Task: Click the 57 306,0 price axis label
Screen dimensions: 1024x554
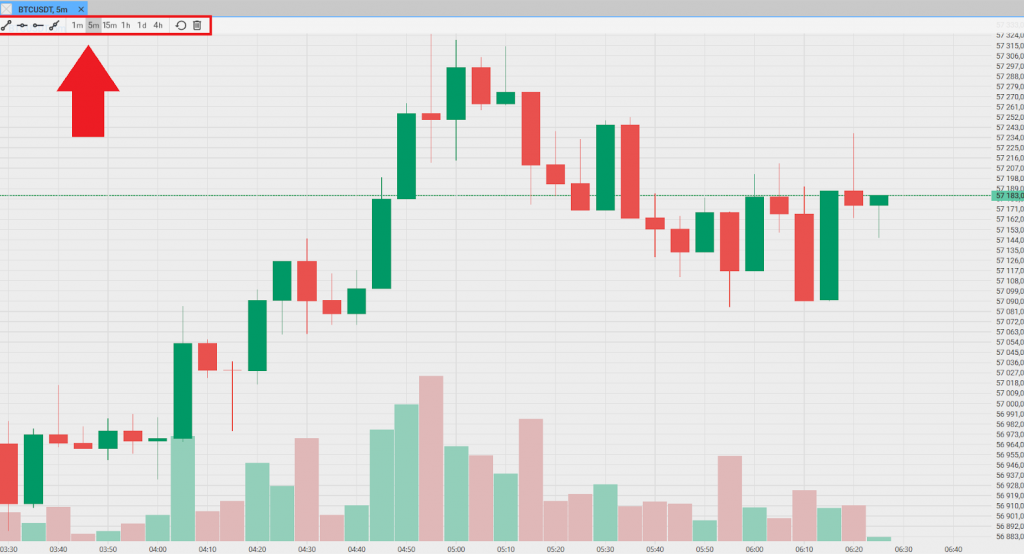Action: point(1010,56)
